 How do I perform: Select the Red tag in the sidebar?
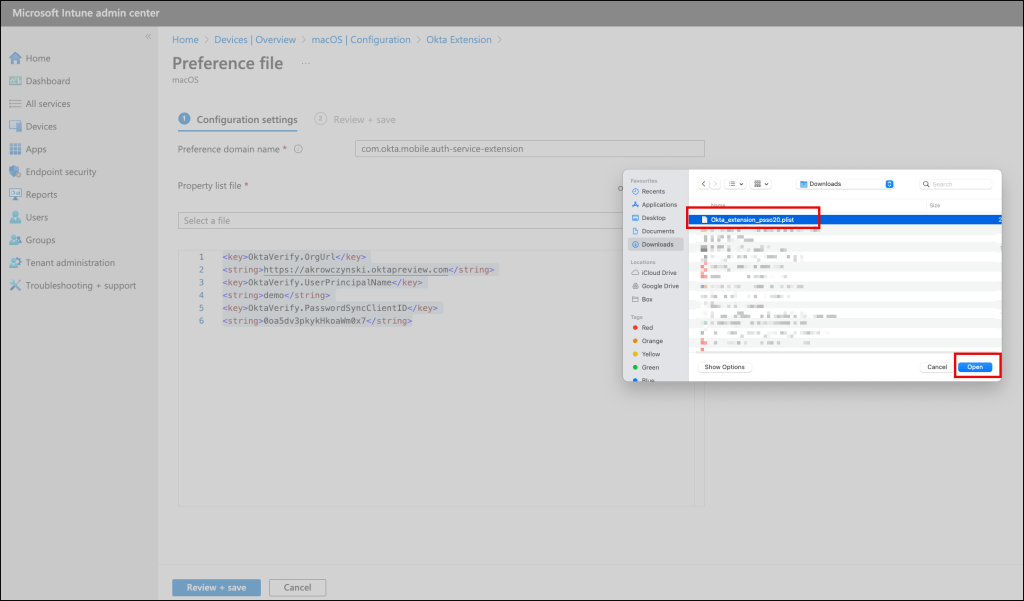point(647,328)
